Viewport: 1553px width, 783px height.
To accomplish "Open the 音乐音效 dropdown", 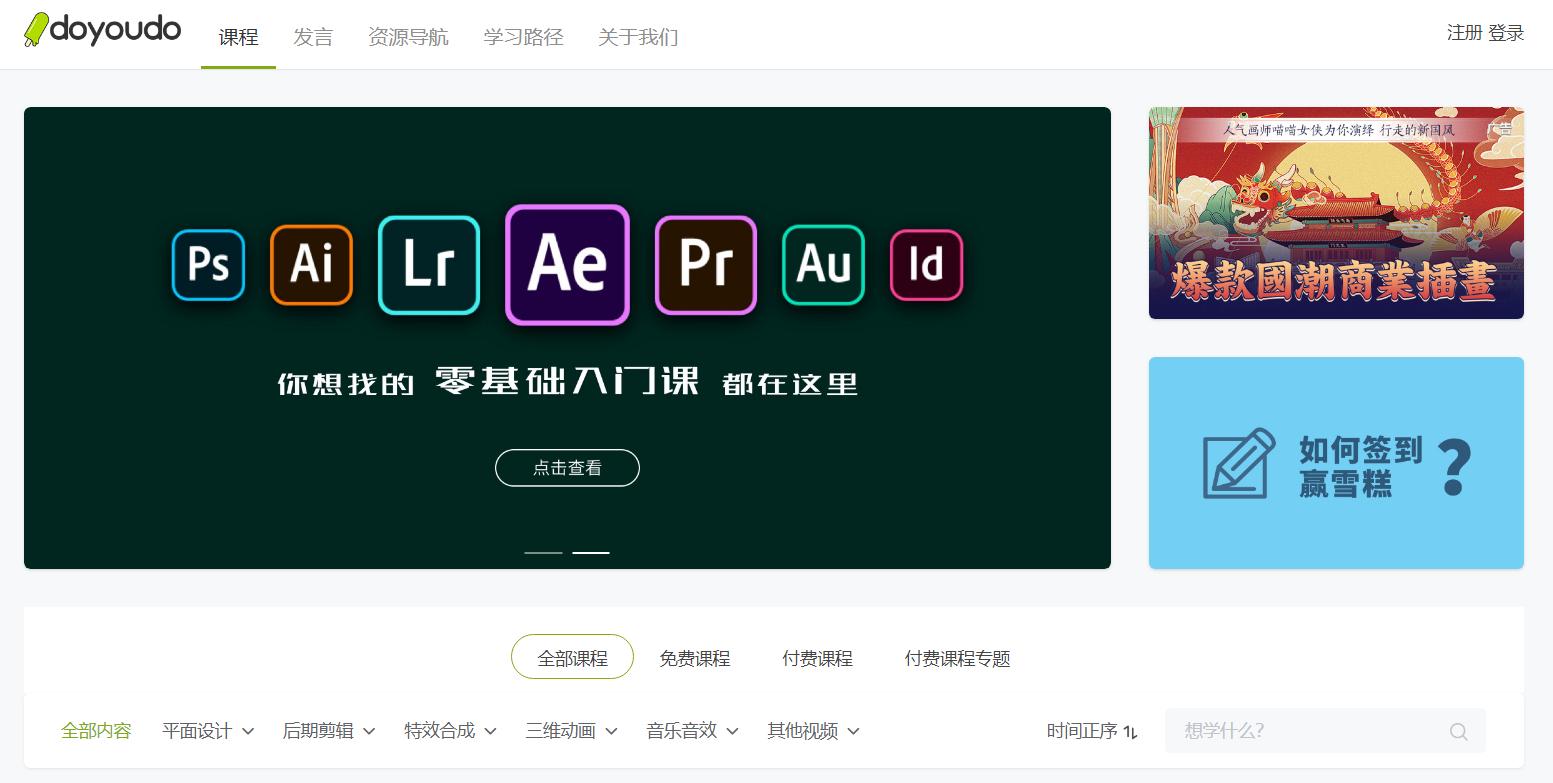I will click(x=684, y=731).
